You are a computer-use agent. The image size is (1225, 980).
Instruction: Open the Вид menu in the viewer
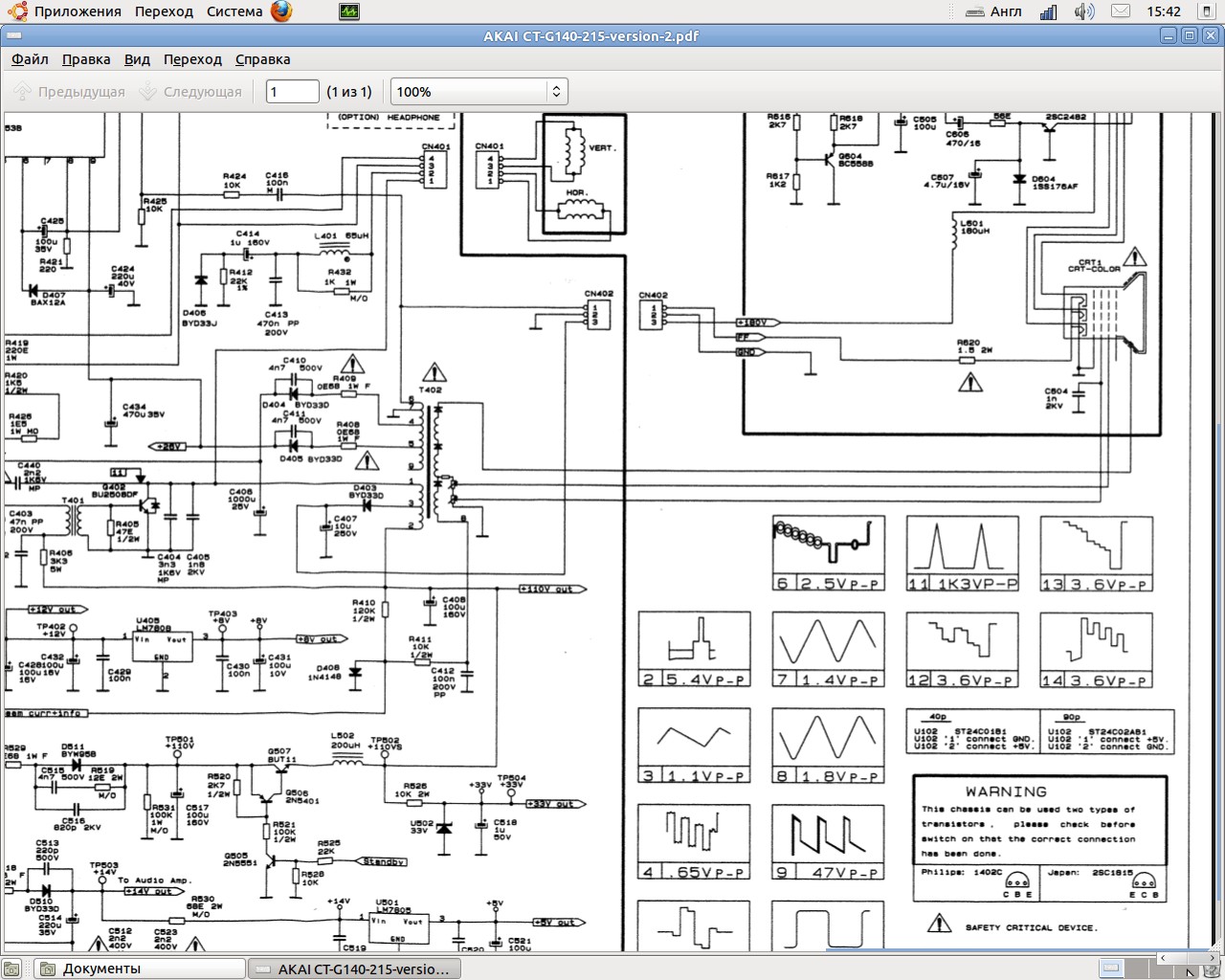pos(137,59)
